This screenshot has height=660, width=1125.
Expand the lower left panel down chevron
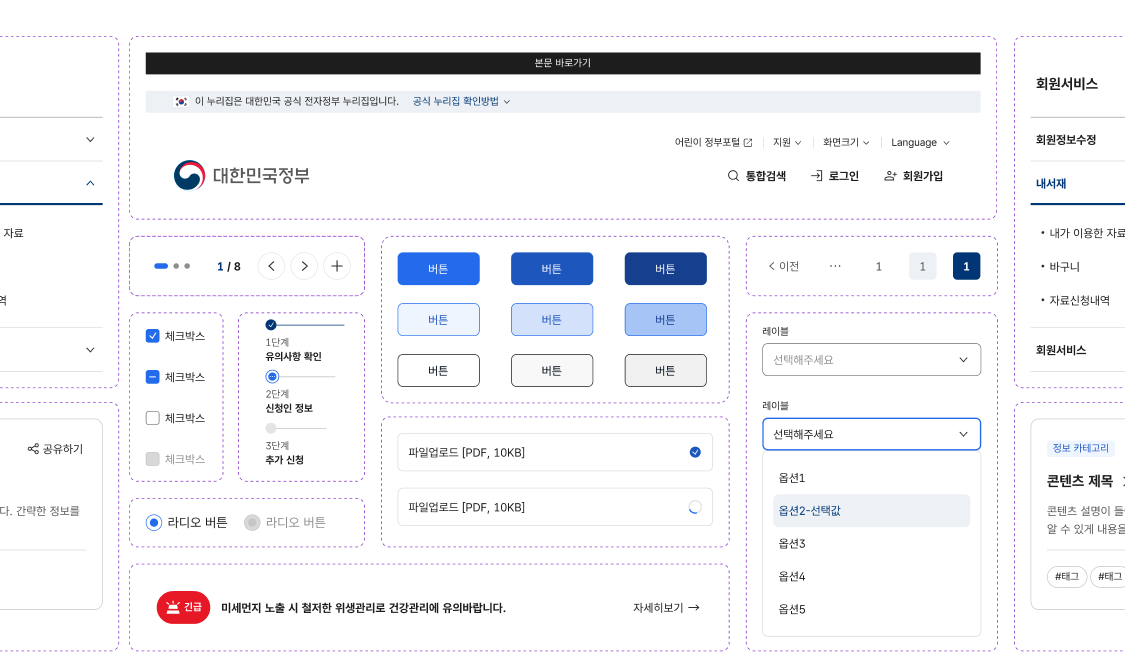pyautogui.click(x=90, y=350)
